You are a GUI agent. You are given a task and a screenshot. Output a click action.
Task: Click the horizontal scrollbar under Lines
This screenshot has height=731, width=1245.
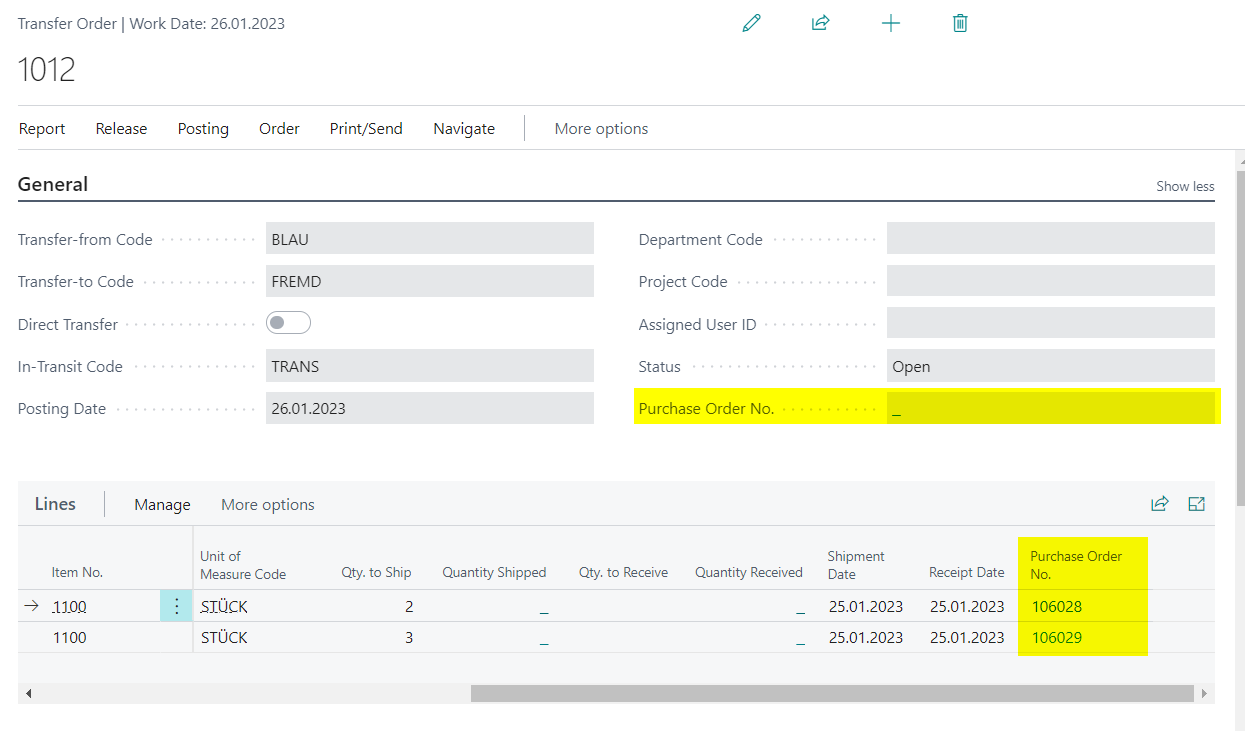(832, 693)
